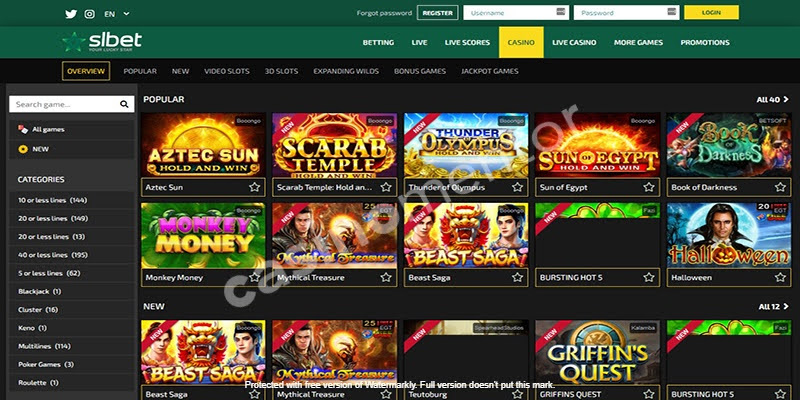Open More Games menu

[x=638, y=42]
